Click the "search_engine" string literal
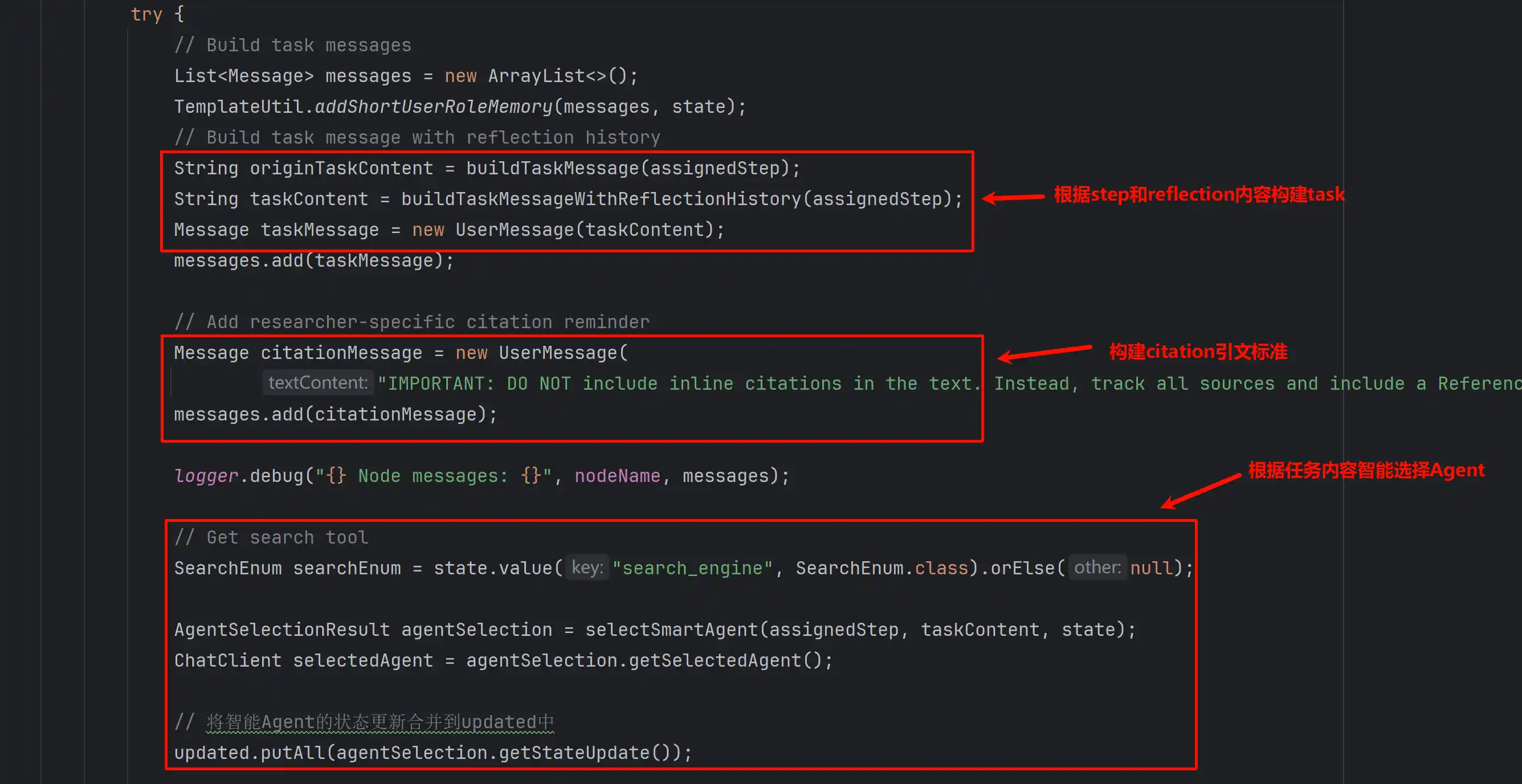 [x=692, y=569]
